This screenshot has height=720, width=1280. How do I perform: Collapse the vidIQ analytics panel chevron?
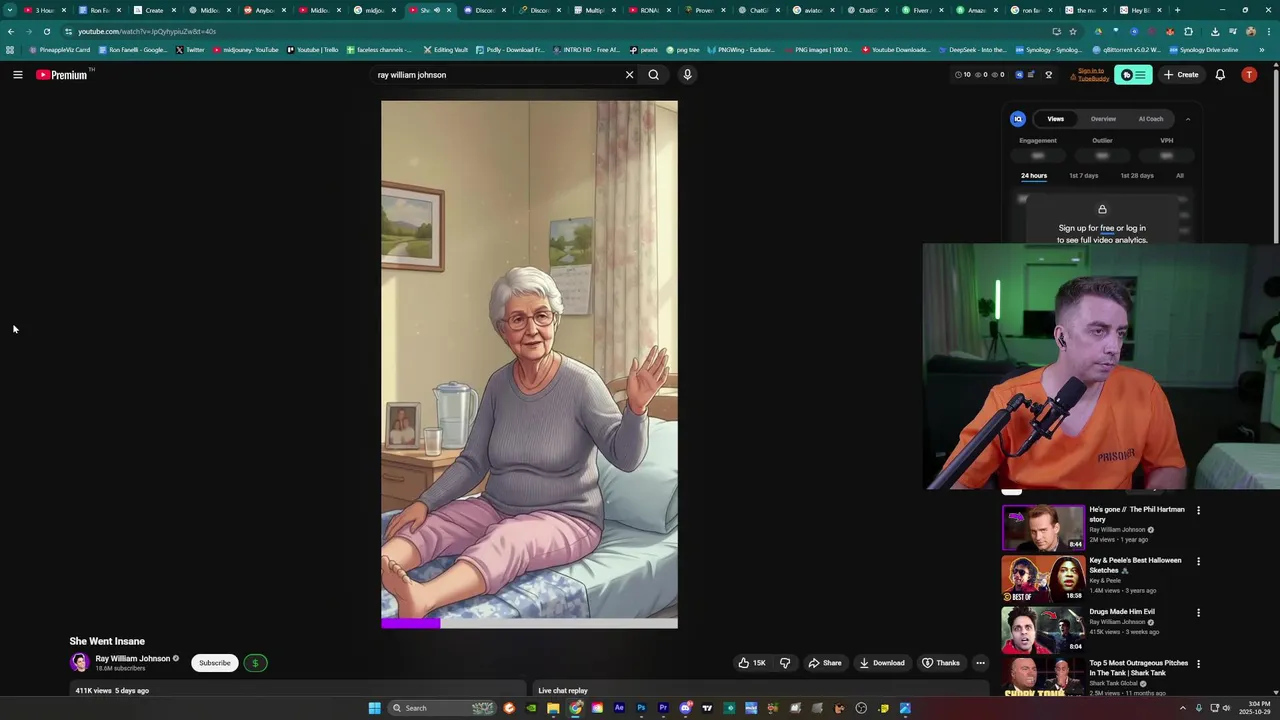pyautogui.click(x=1188, y=119)
